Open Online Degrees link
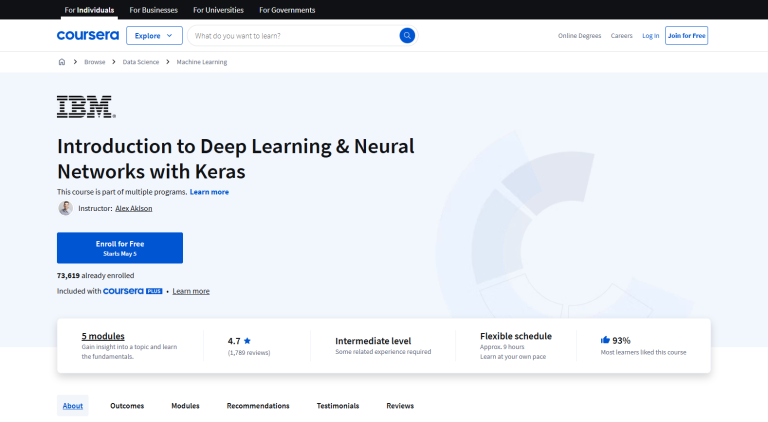 [579, 36]
